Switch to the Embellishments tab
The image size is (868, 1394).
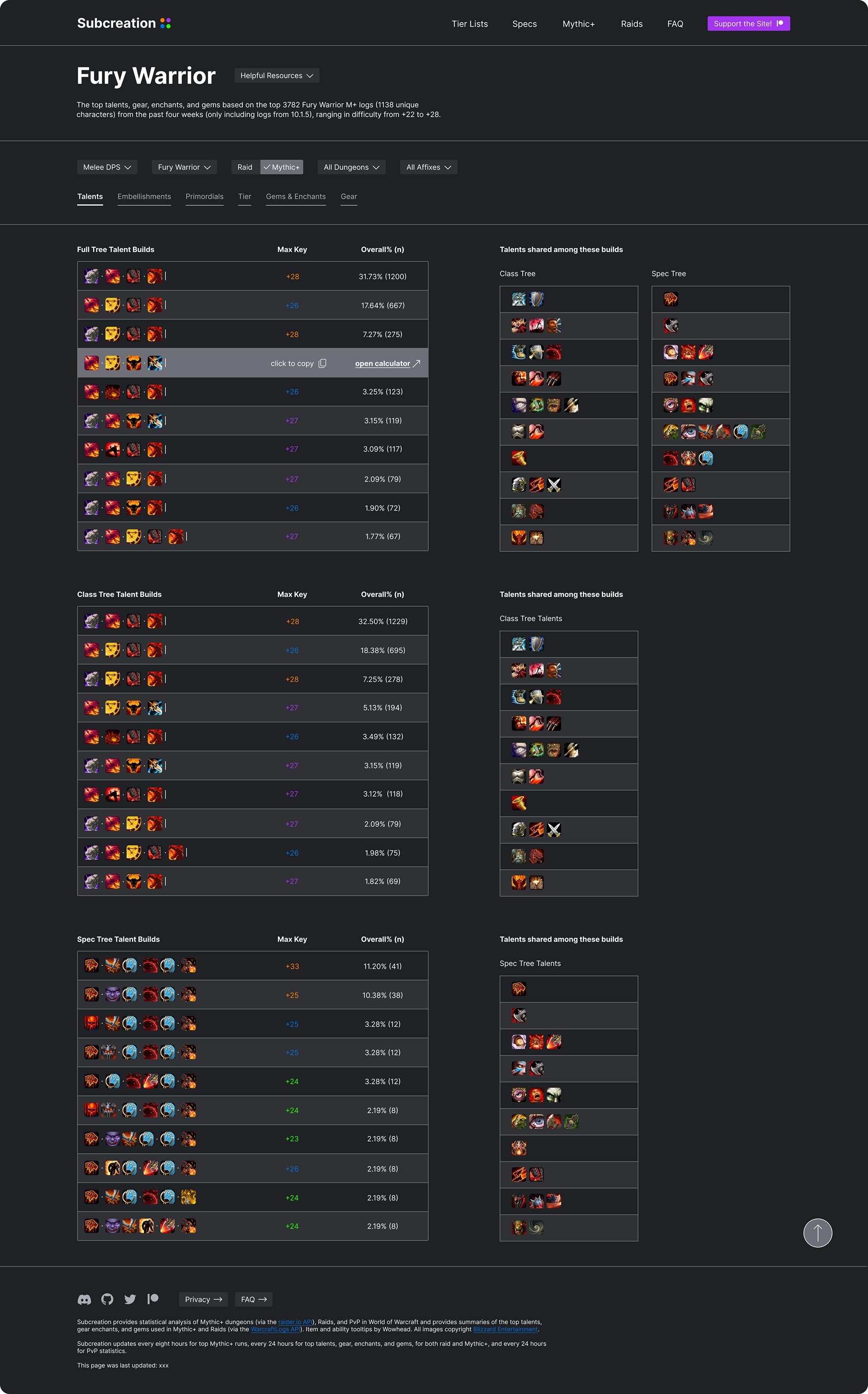[x=144, y=196]
